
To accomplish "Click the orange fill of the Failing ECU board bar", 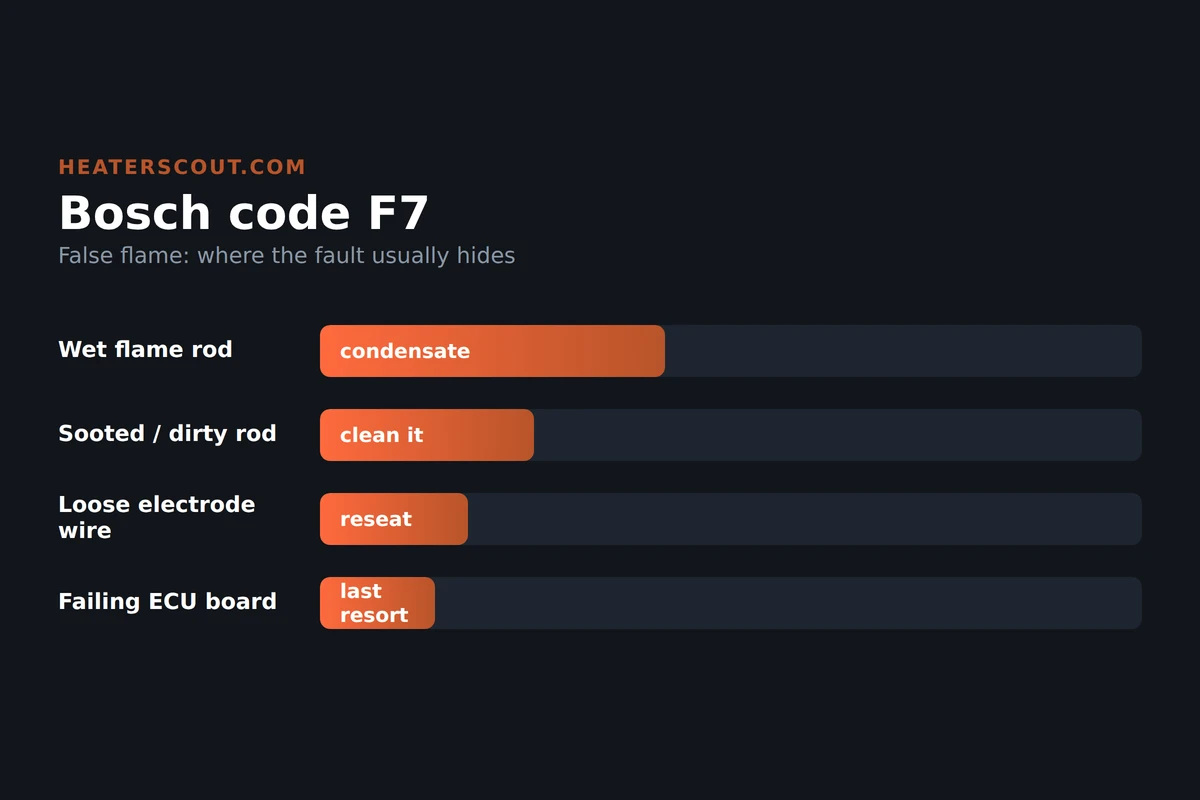I will pos(377,603).
